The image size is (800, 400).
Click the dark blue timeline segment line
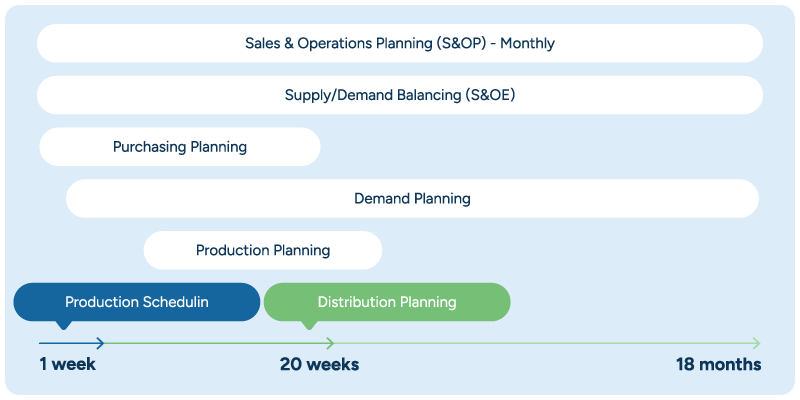point(68,343)
